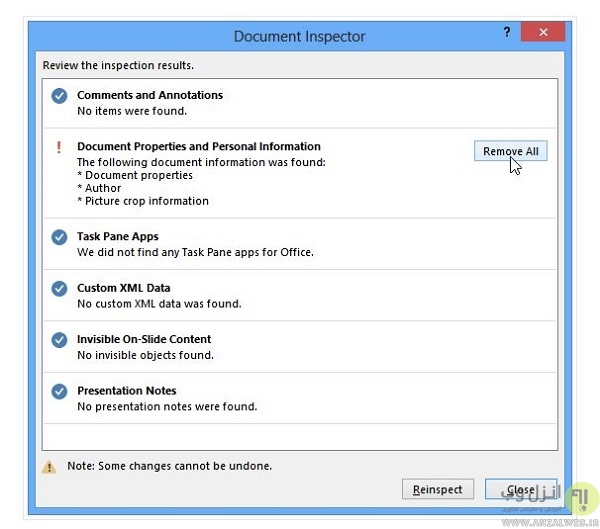
Task: Click the checkmark icon beside Custom XML Data
Action: tap(59, 289)
